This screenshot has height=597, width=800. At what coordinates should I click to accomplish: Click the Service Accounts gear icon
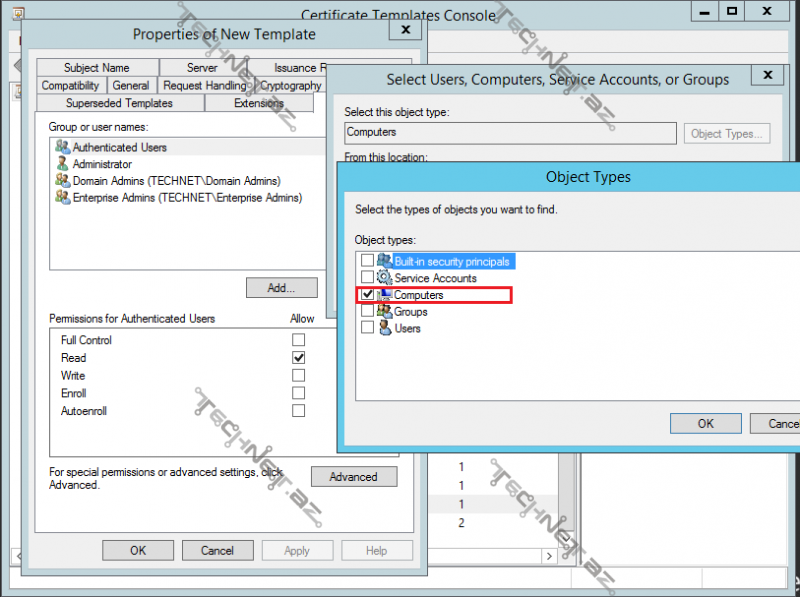[x=385, y=278]
